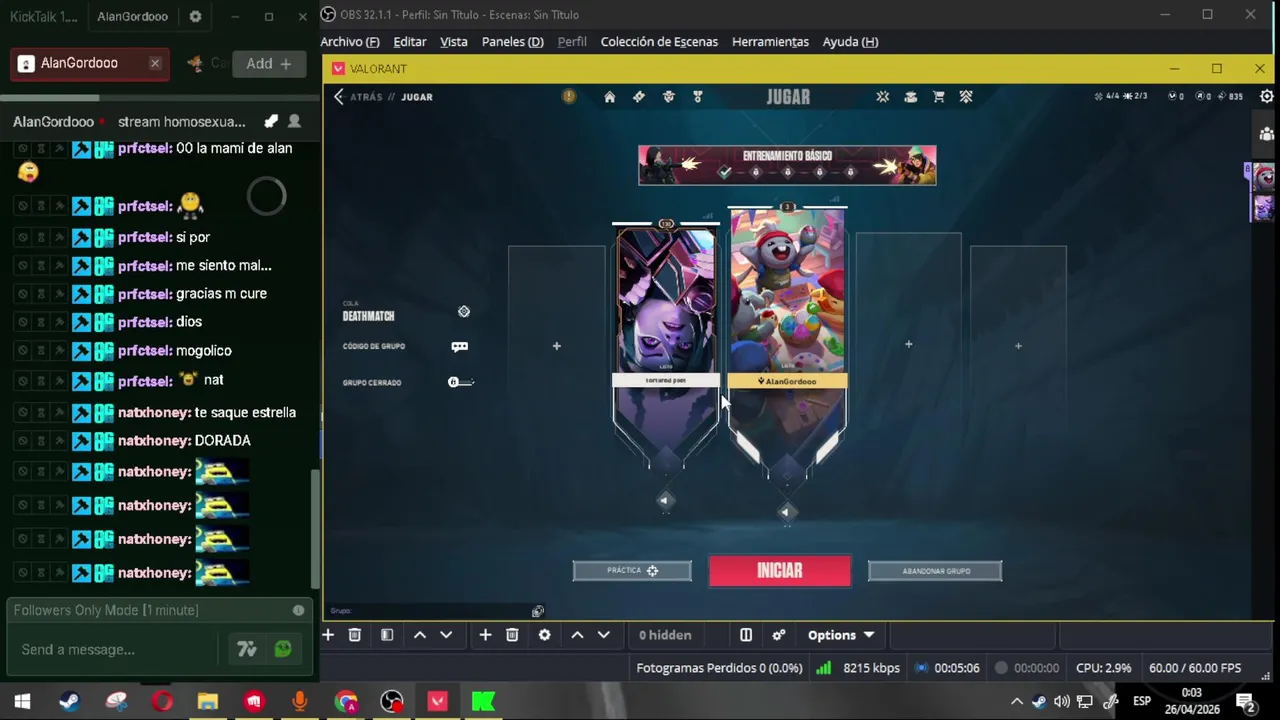Open OBS scene remove trash icon
This screenshot has height=720, width=1280.
tap(354, 635)
